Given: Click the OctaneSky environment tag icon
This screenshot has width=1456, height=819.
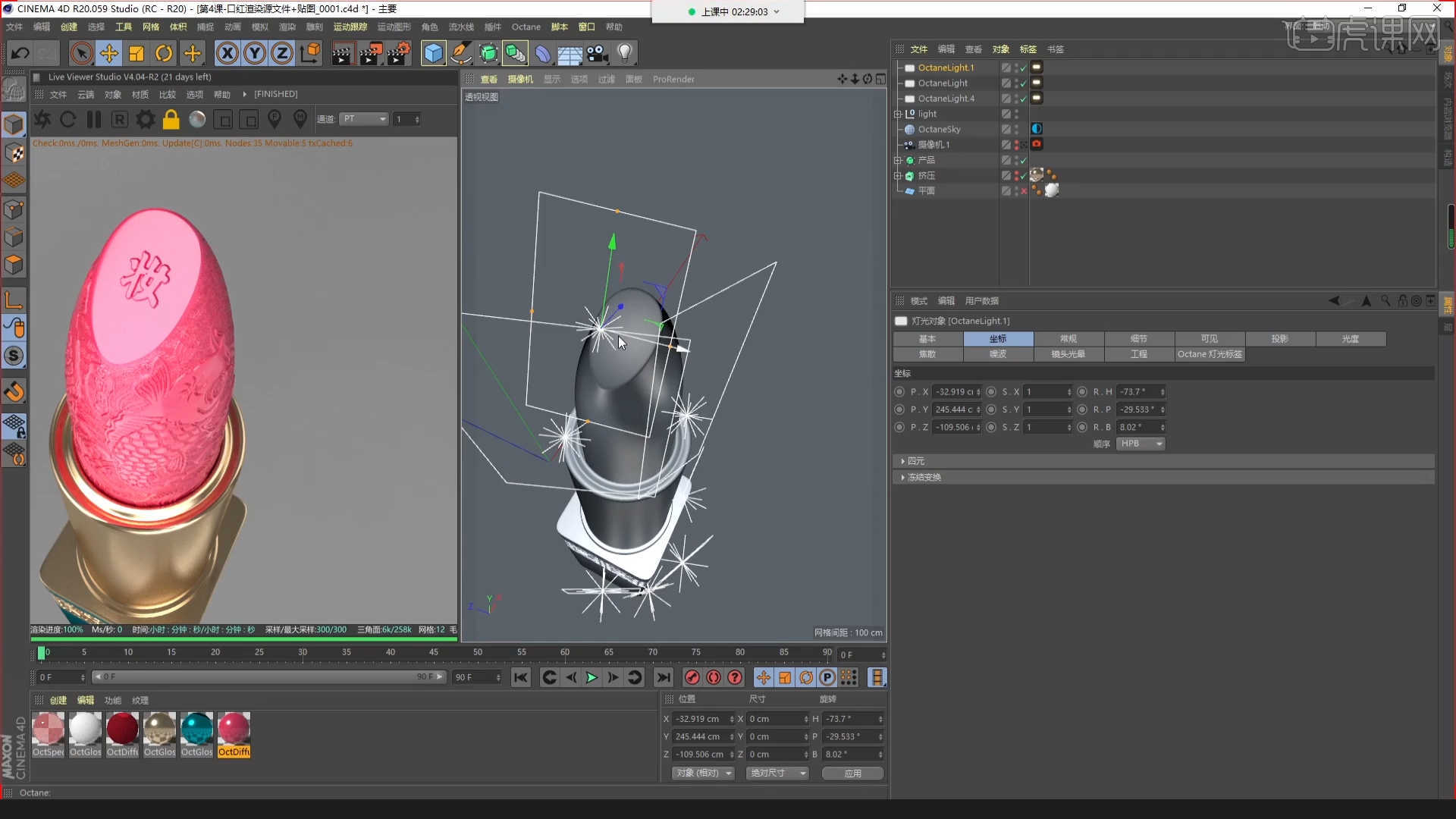Looking at the screenshot, I should tap(1037, 129).
